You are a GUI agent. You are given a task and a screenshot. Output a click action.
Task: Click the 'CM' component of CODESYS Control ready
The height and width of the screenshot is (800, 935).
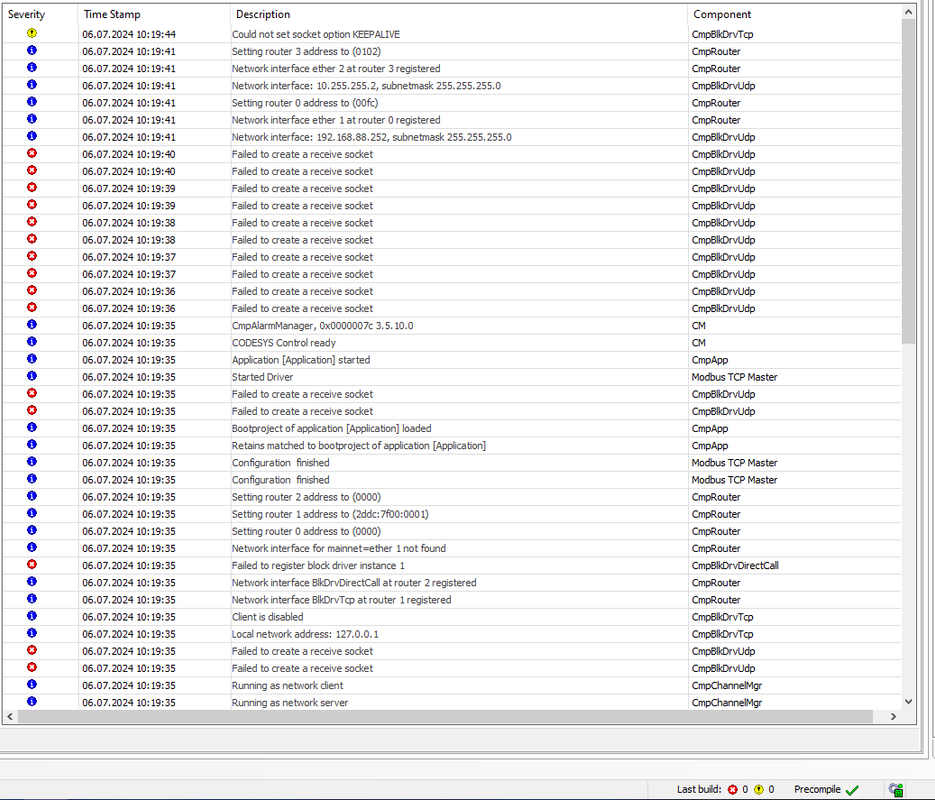(698, 343)
